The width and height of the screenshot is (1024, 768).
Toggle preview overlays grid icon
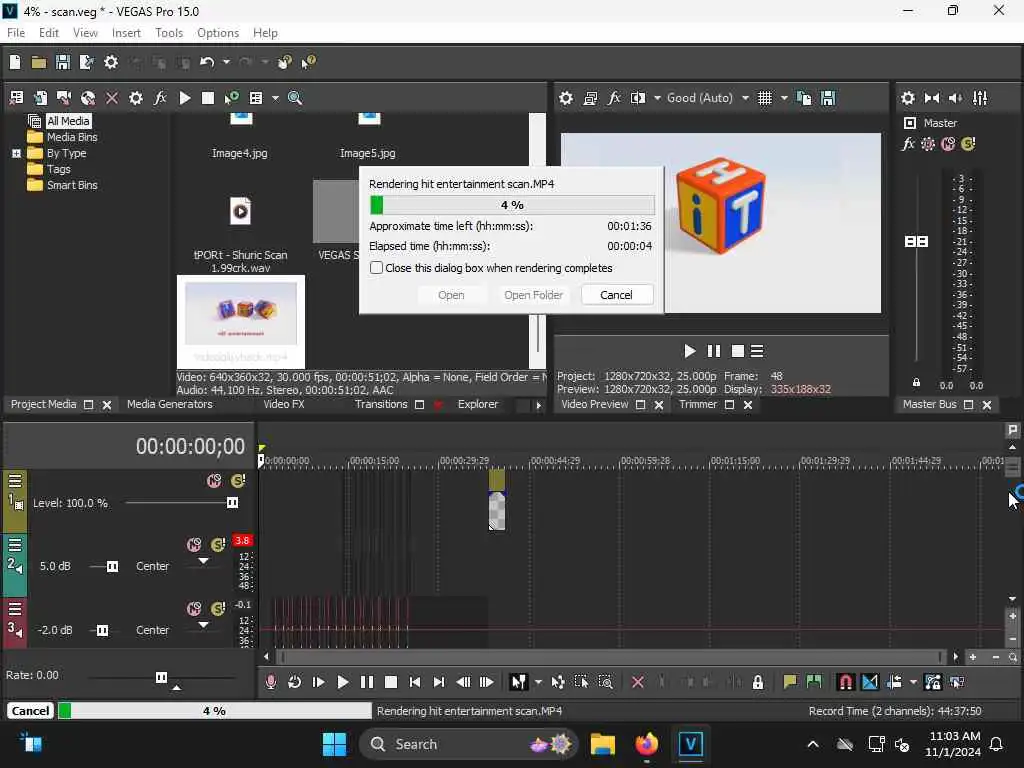pyautogui.click(x=765, y=98)
